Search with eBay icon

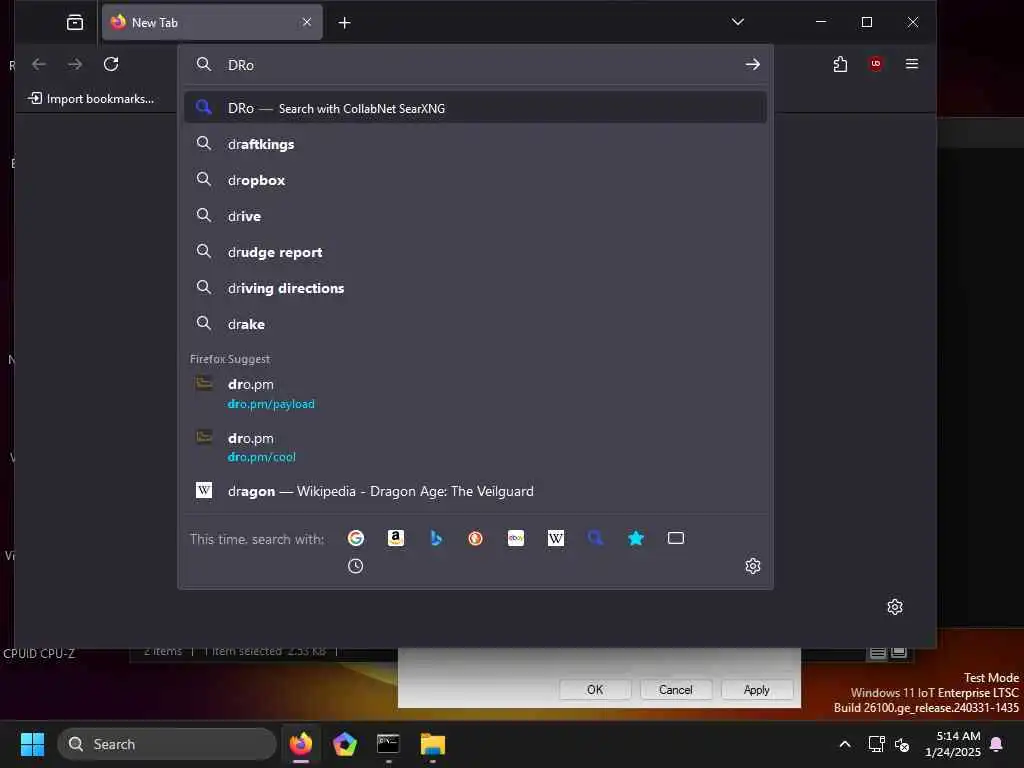pyautogui.click(x=516, y=538)
